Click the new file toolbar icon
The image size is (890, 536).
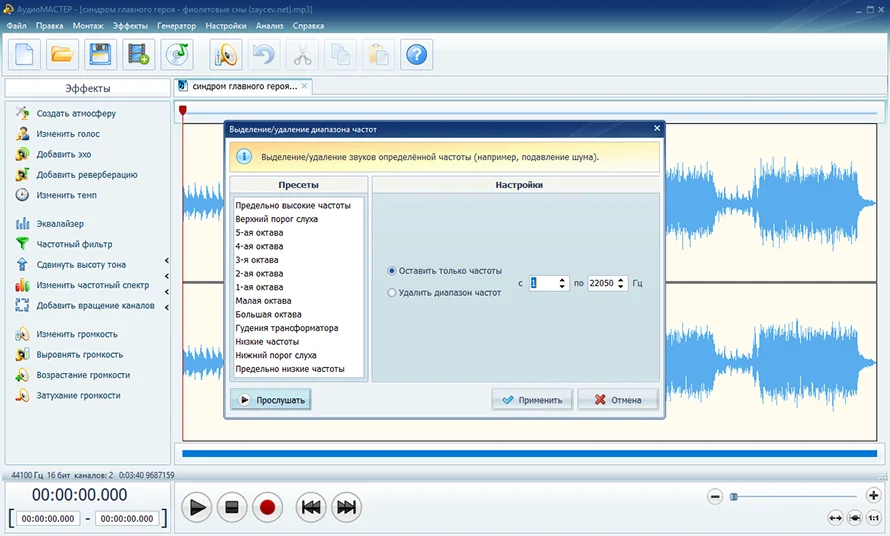24,55
